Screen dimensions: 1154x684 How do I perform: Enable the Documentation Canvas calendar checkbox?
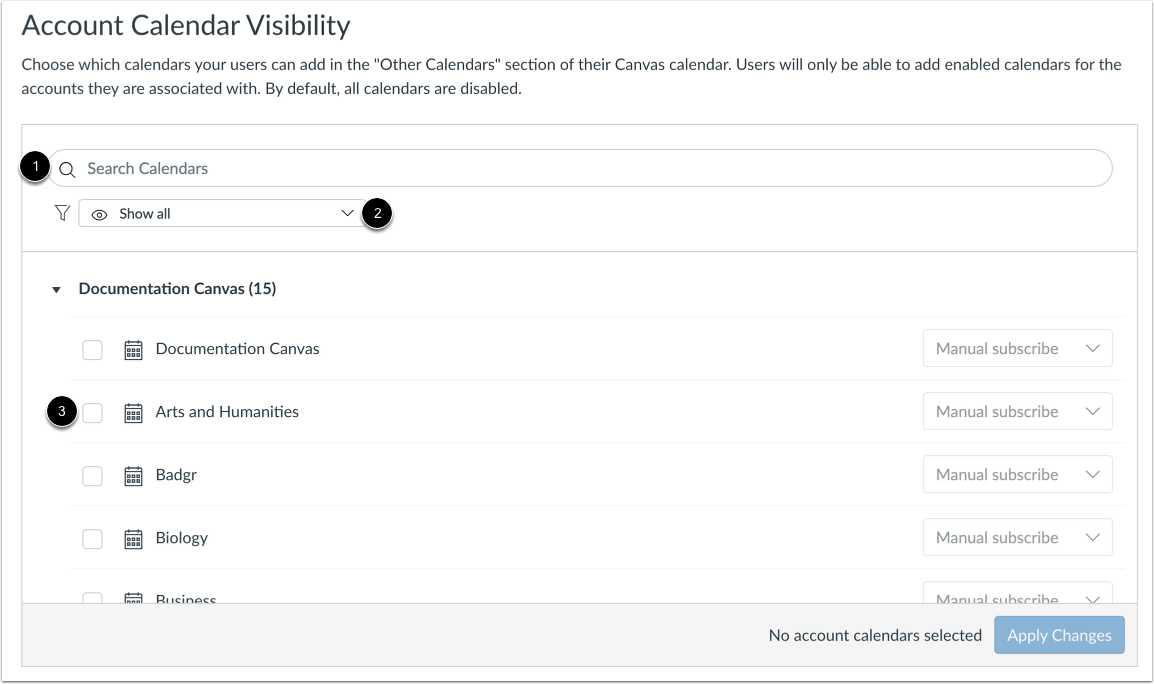tap(92, 349)
